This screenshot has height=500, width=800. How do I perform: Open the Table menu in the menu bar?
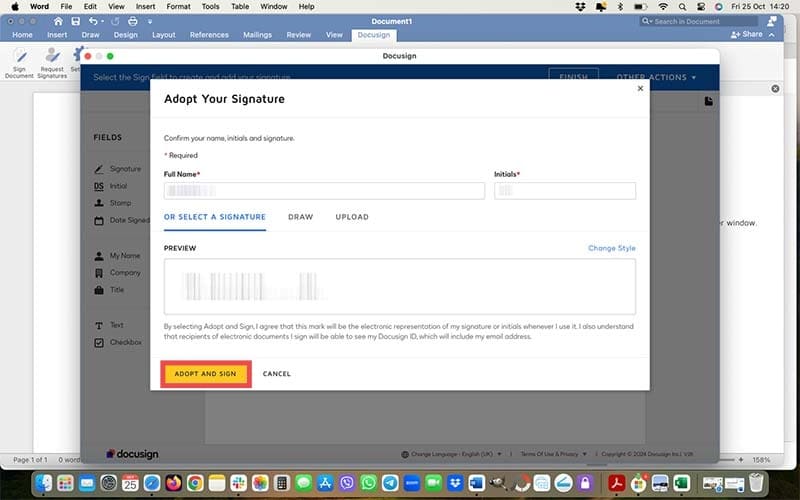tap(240, 7)
